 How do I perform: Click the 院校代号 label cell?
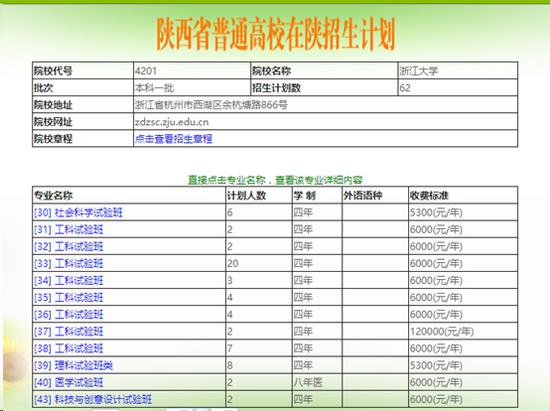pyautogui.click(x=83, y=71)
